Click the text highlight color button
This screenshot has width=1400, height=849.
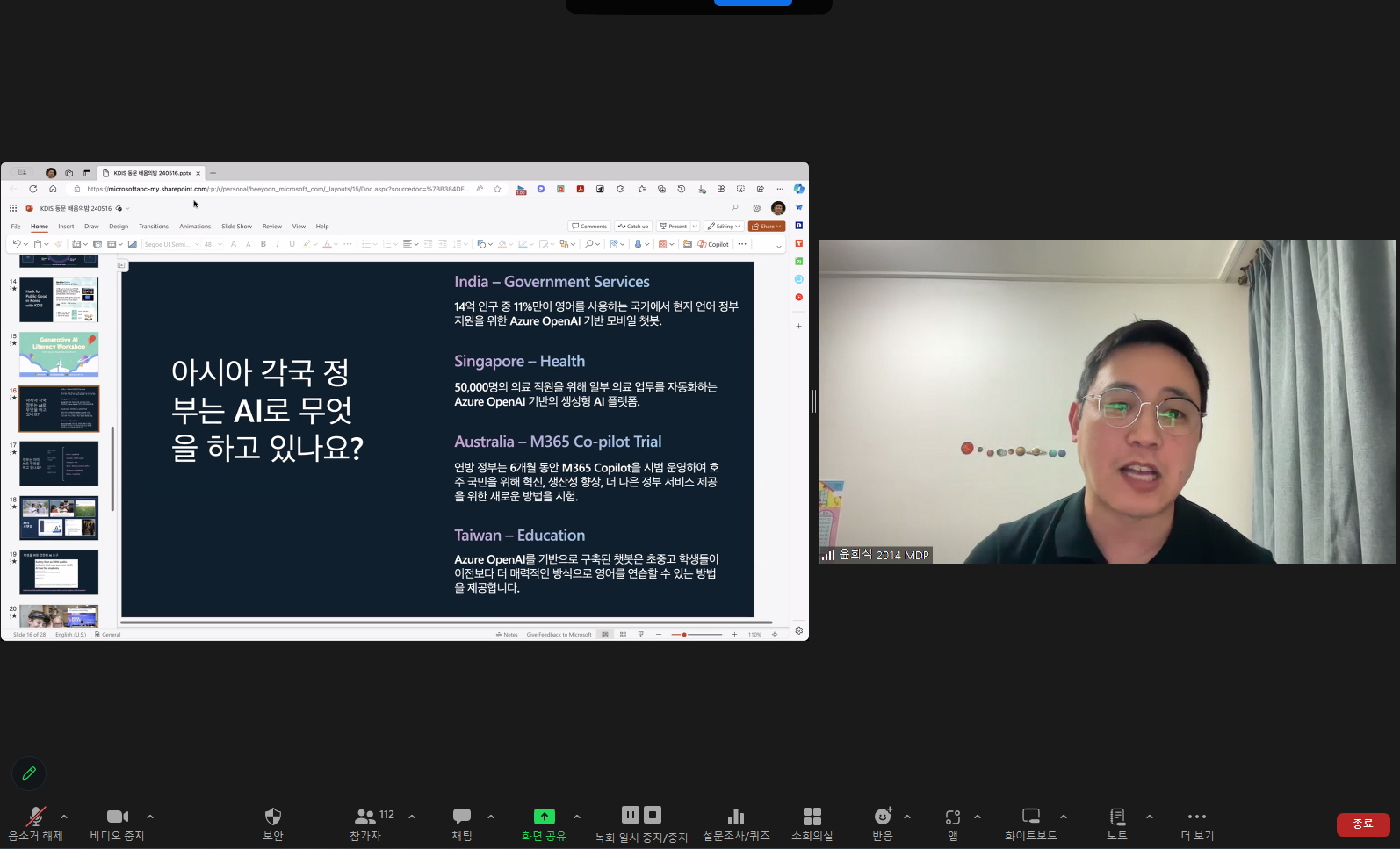pyautogui.click(x=307, y=244)
